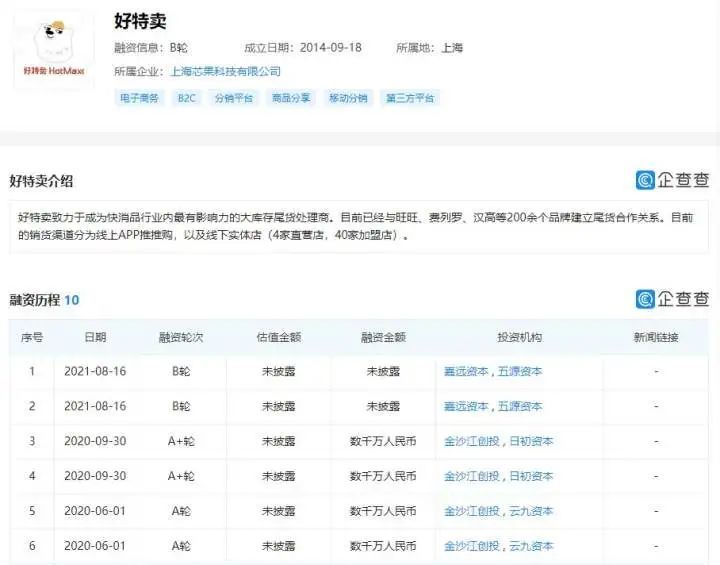Click the 序号 column header
Screen dimensions: 720x565
click(x=32, y=337)
